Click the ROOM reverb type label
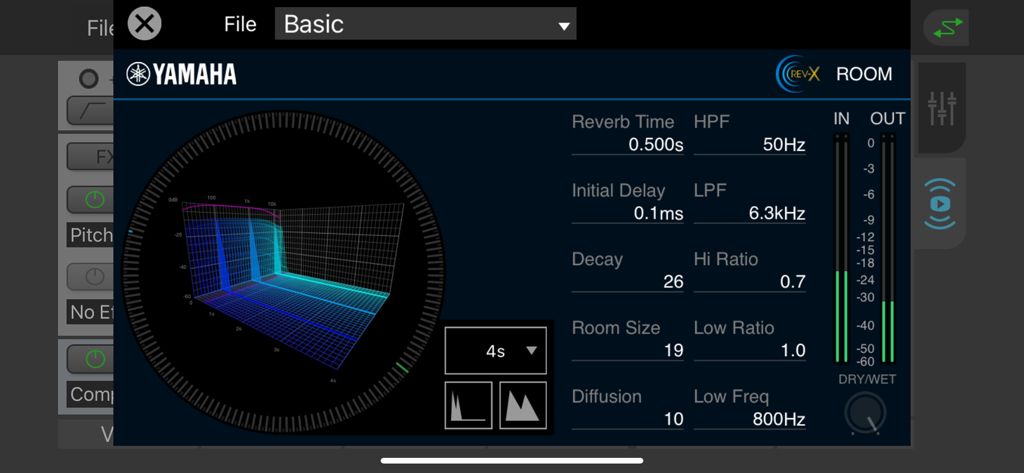This screenshot has width=1024, height=473. coord(864,74)
